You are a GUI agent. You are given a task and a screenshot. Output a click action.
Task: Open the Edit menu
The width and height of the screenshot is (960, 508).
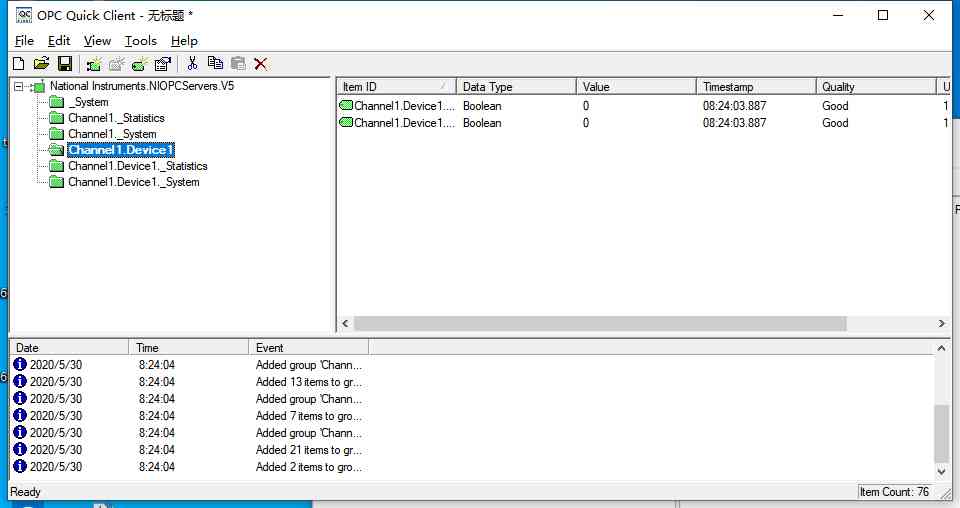pos(59,40)
